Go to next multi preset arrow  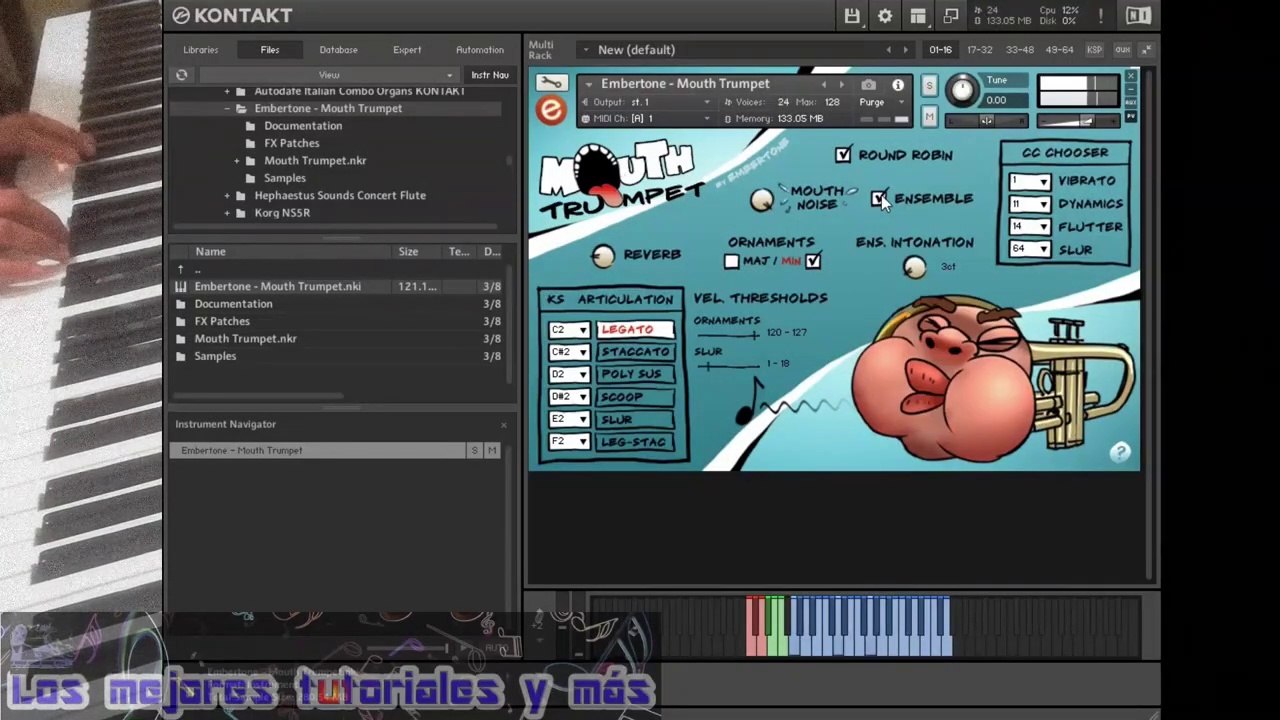click(905, 50)
